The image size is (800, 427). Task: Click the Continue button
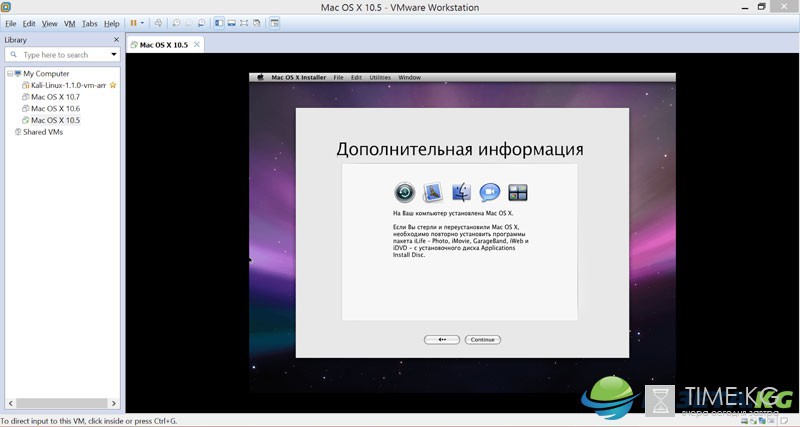[483, 340]
